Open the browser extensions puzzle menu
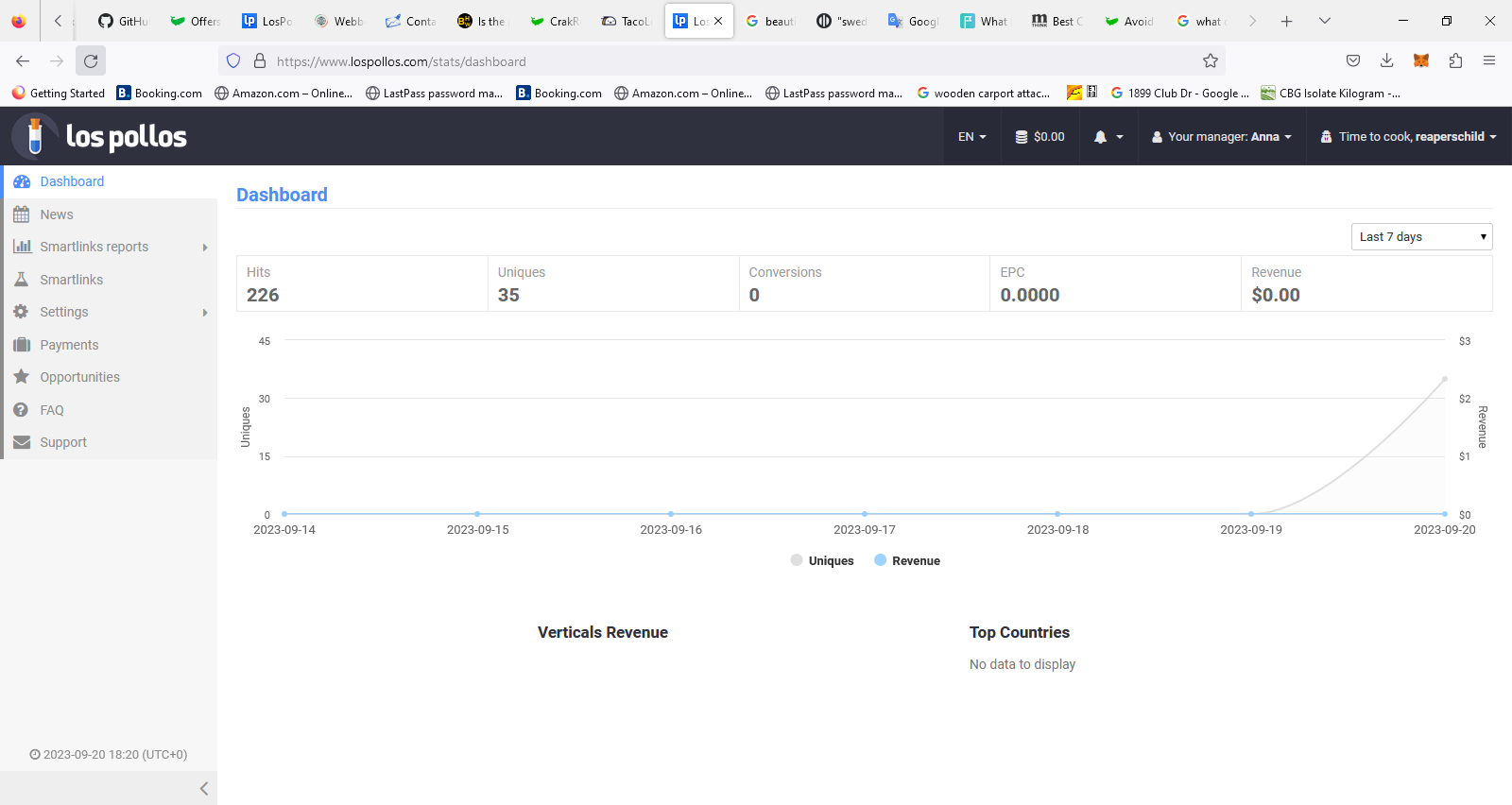The width and height of the screenshot is (1512, 805). [x=1455, y=61]
